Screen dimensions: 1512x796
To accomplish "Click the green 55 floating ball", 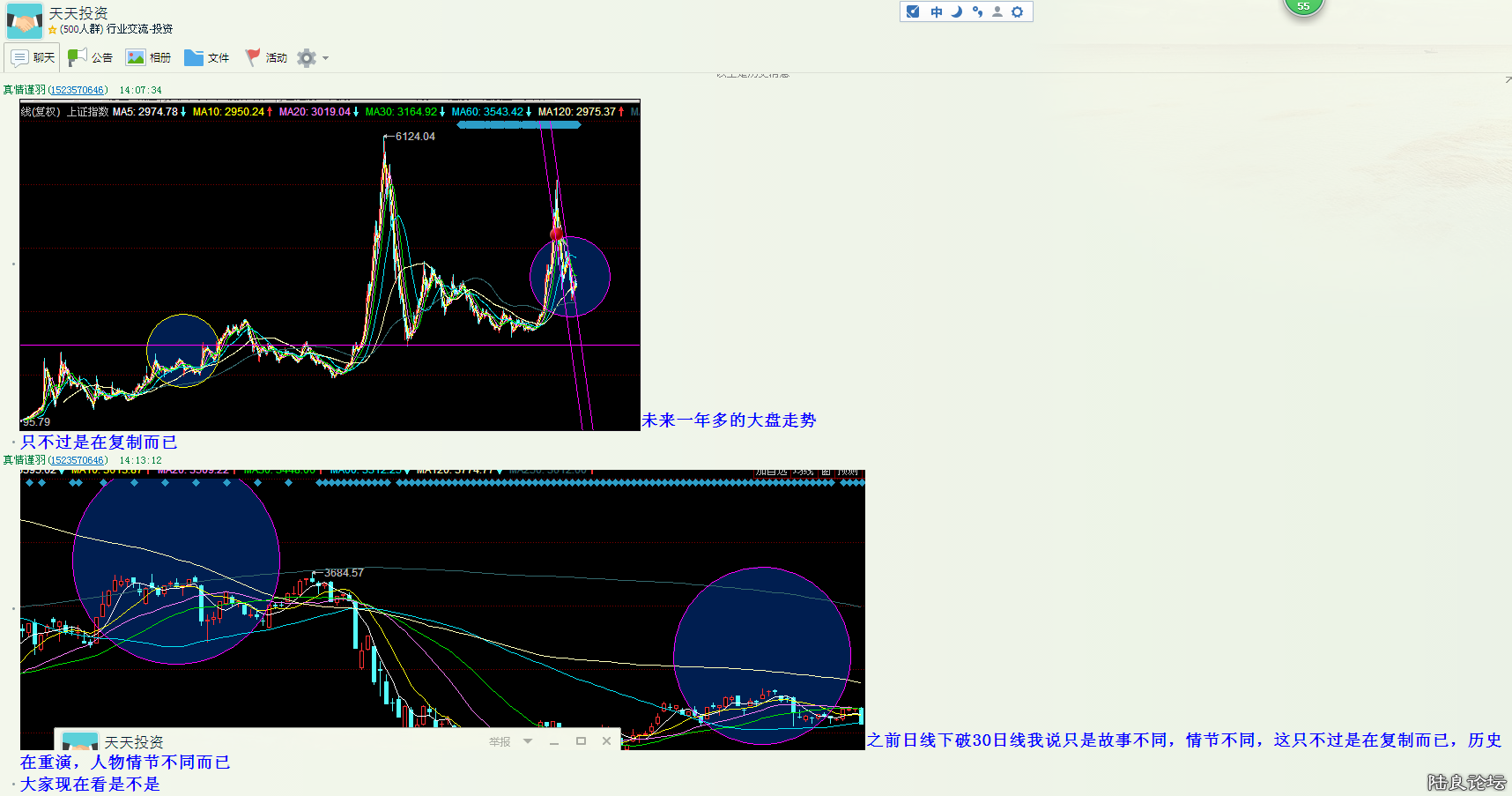I will click(x=1303, y=6).
